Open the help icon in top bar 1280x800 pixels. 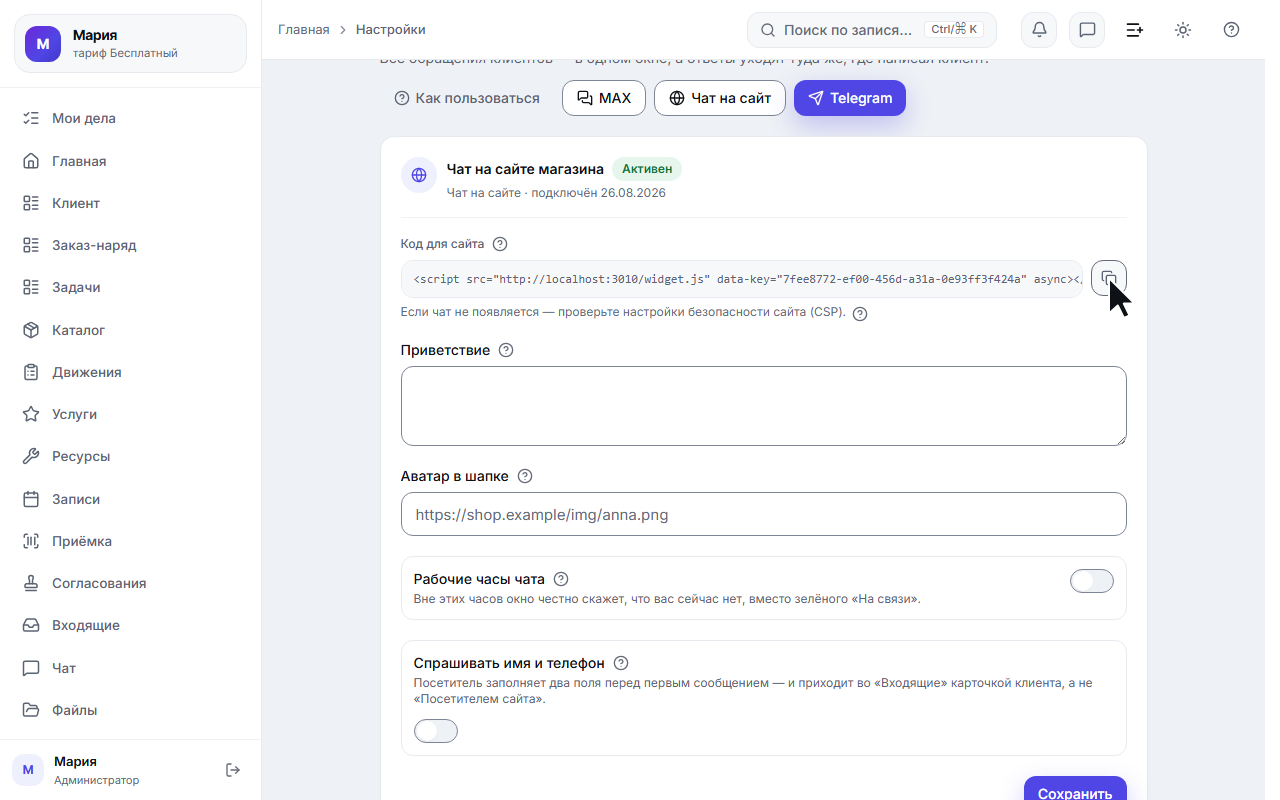(x=1231, y=30)
